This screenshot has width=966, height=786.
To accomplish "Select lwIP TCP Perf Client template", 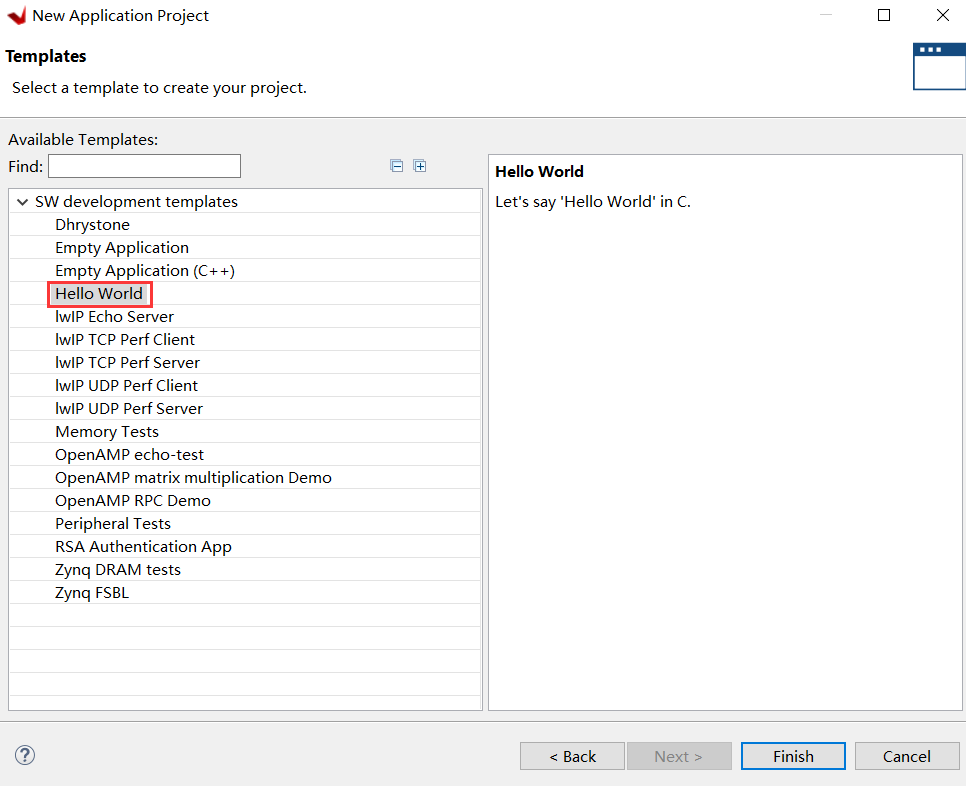I will pyautogui.click(x=125, y=340).
